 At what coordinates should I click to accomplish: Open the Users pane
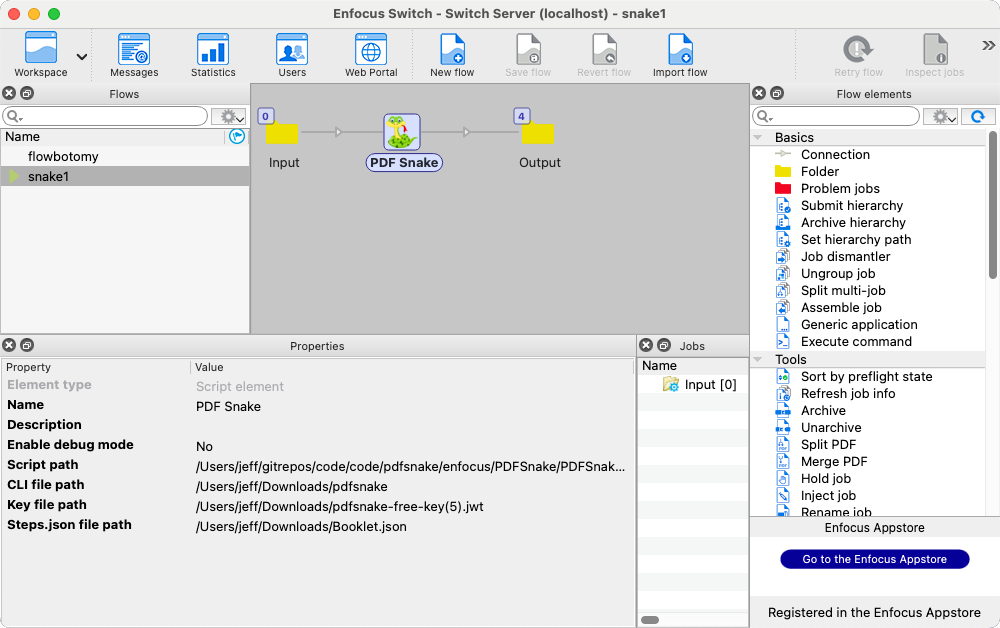coord(292,55)
